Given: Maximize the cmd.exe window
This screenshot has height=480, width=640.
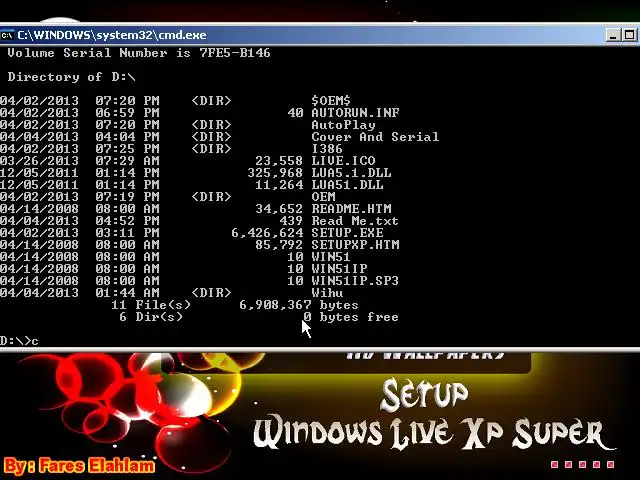Looking at the screenshot, I should (x=629, y=35).
